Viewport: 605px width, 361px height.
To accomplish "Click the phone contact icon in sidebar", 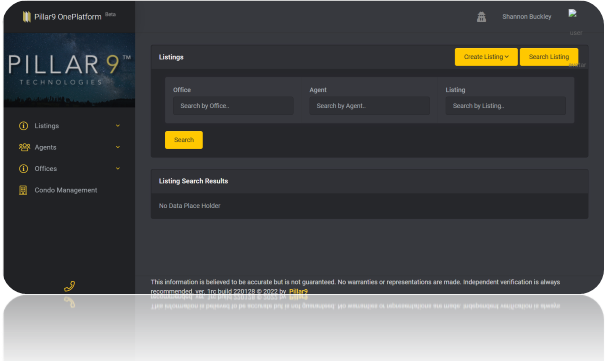I will 69,286.
